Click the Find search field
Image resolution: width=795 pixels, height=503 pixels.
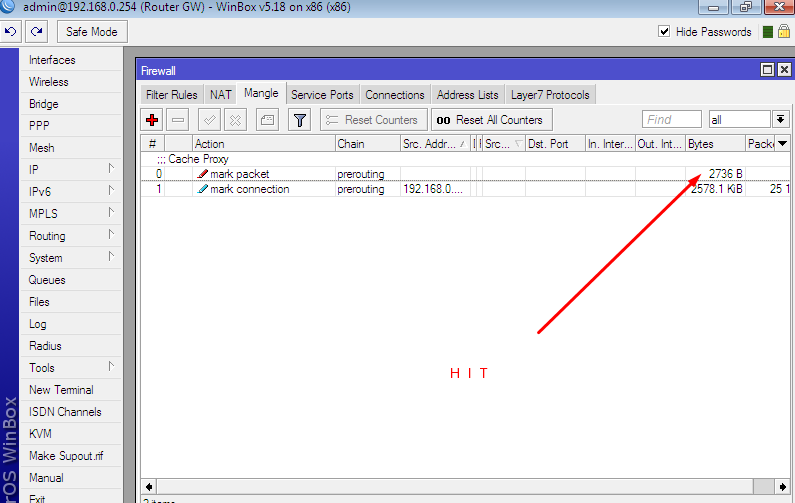(x=672, y=120)
